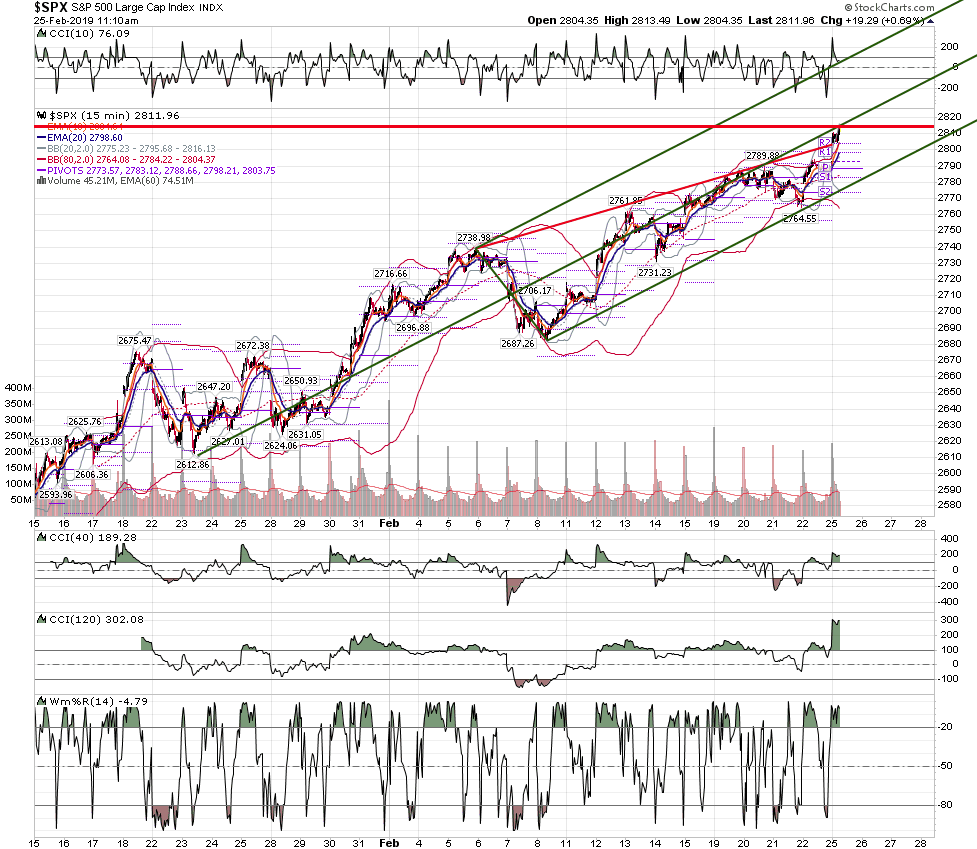Select the S1 pivot marker
977x849 pixels.
tap(824, 178)
